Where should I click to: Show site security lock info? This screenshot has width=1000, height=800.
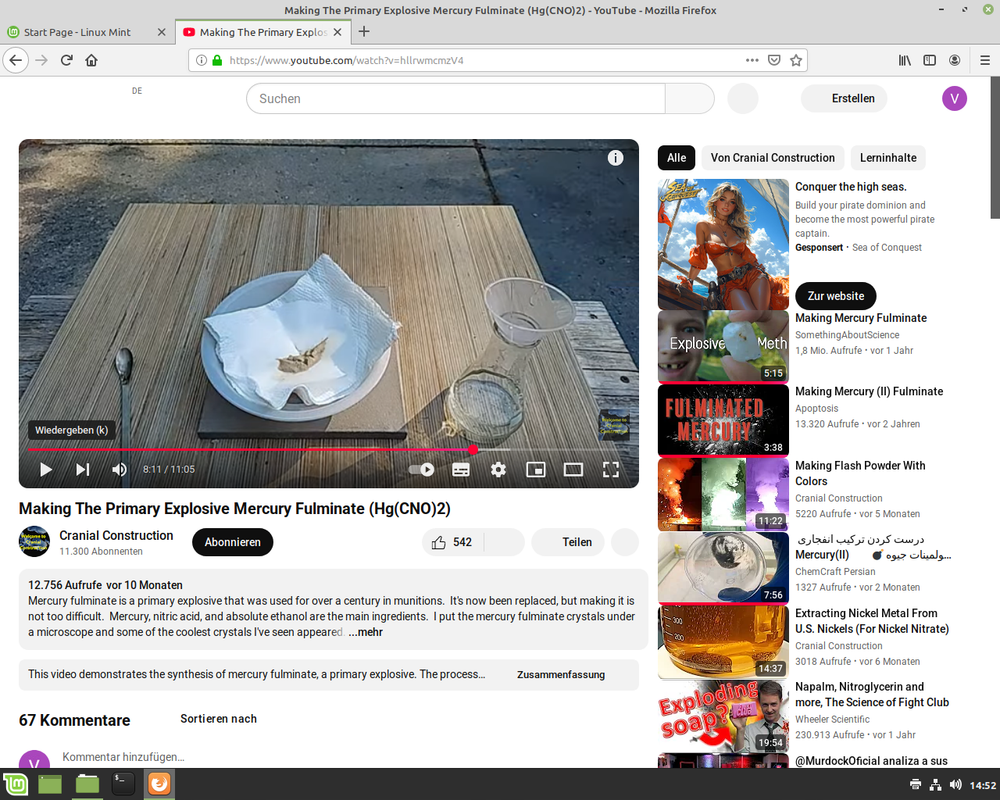[217, 61]
